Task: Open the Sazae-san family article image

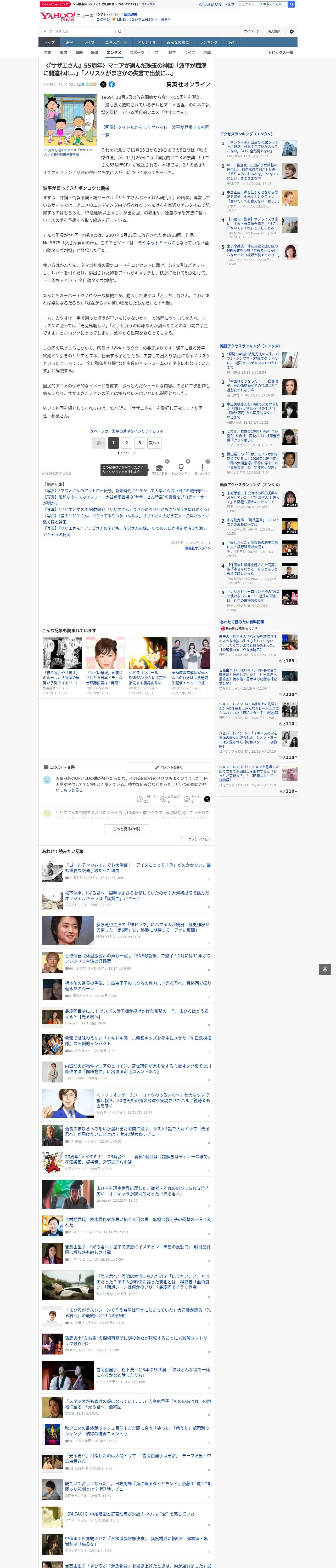Action: [70, 120]
